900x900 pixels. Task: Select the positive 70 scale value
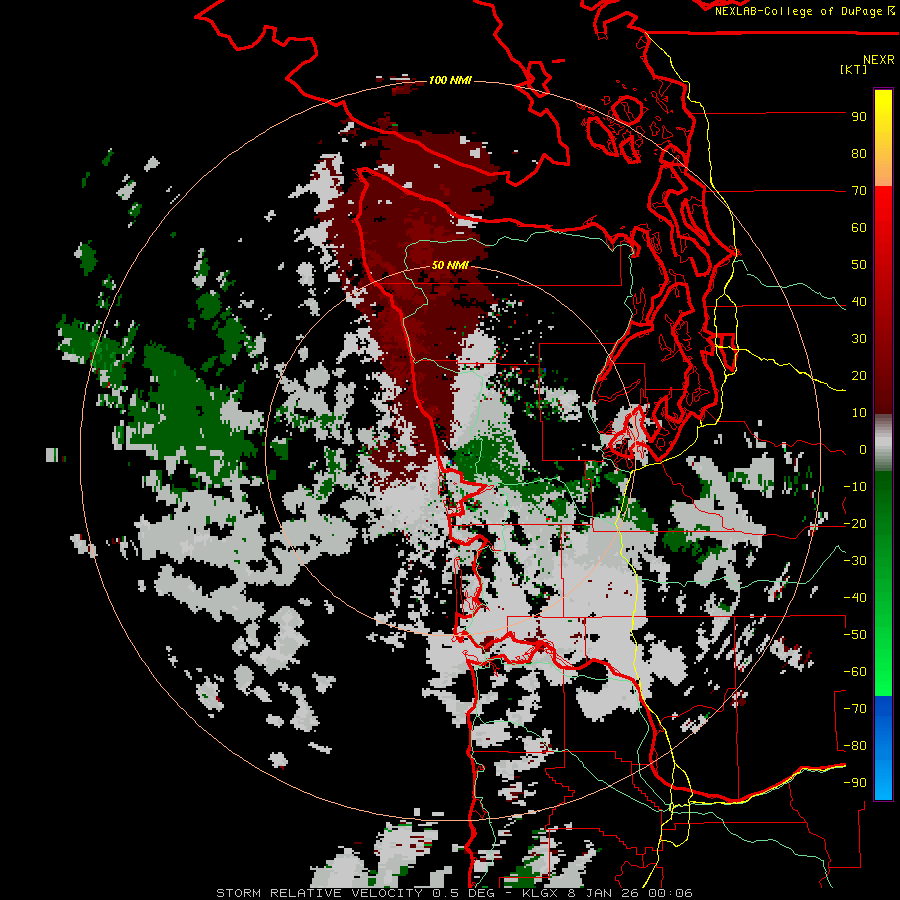pyautogui.click(x=859, y=191)
